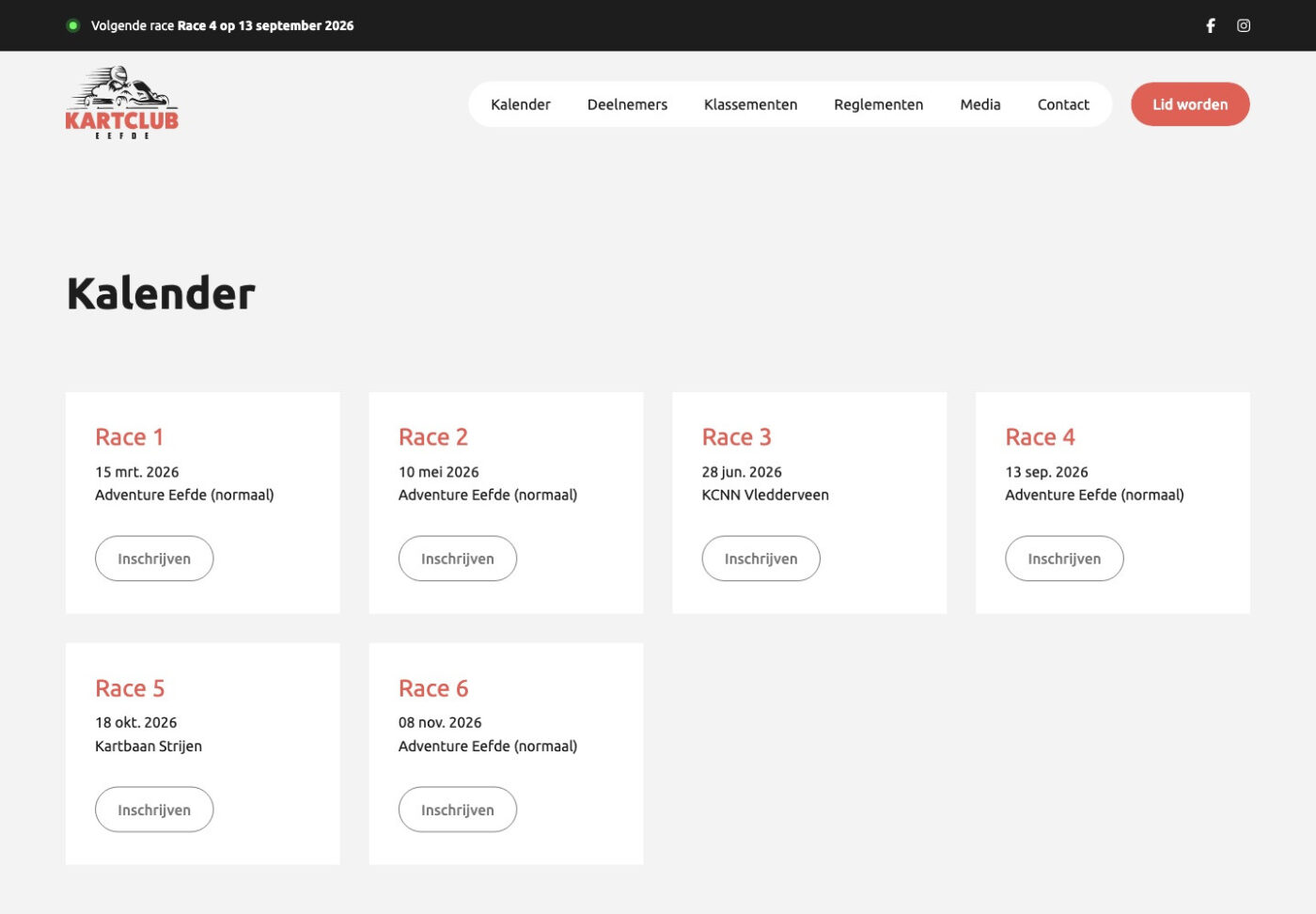Open the Race 4 card title
Viewport: 1316px width, 914px height.
pos(1041,437)
